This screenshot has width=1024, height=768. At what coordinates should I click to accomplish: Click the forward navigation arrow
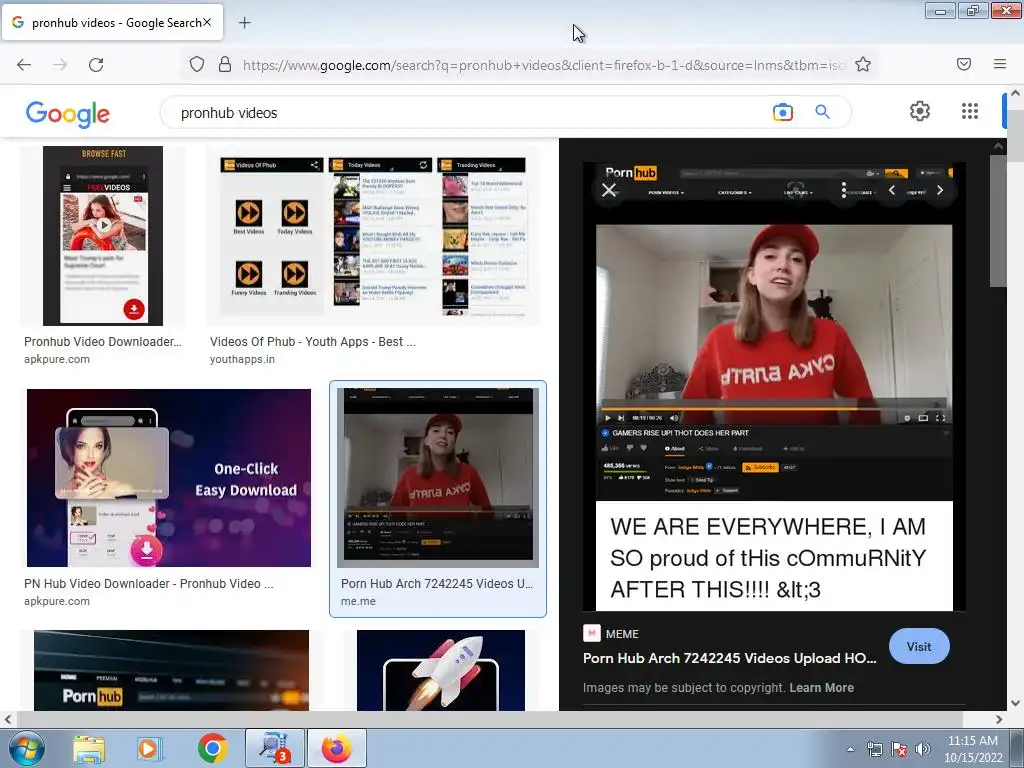pyautogui.click(x=60, y=65)
